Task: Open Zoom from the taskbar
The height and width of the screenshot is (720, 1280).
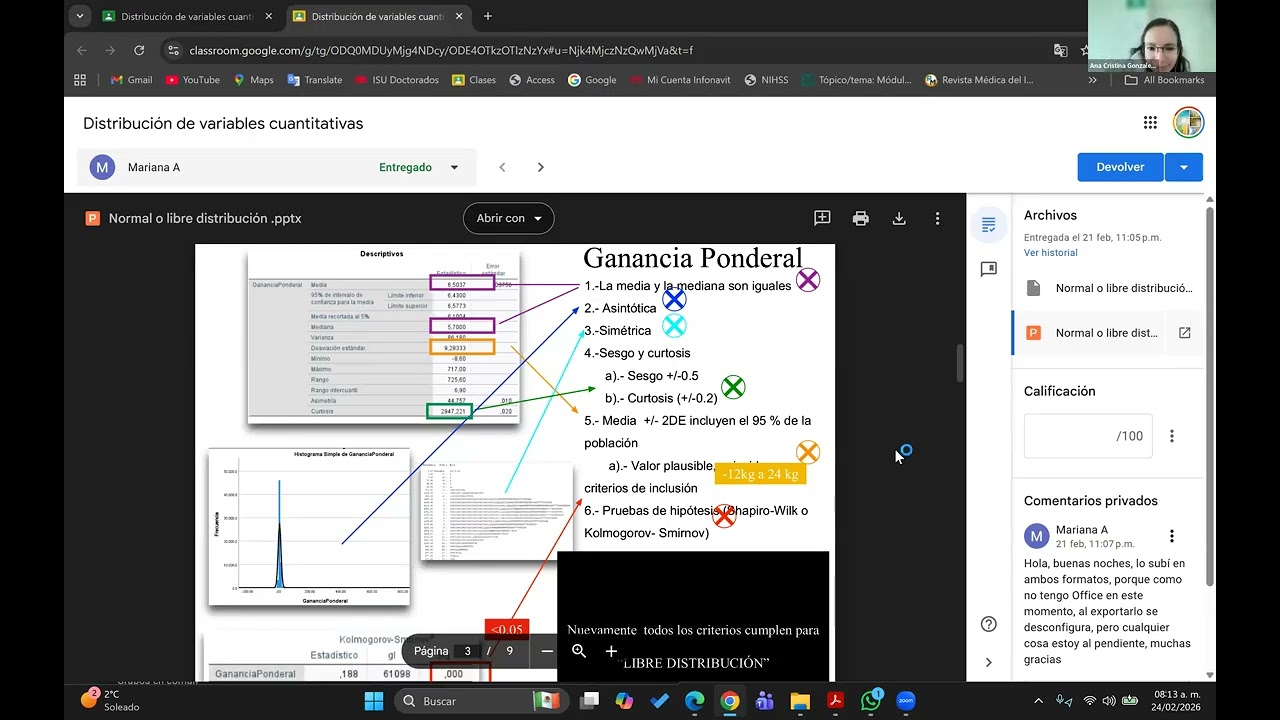Action: (905, 701)
